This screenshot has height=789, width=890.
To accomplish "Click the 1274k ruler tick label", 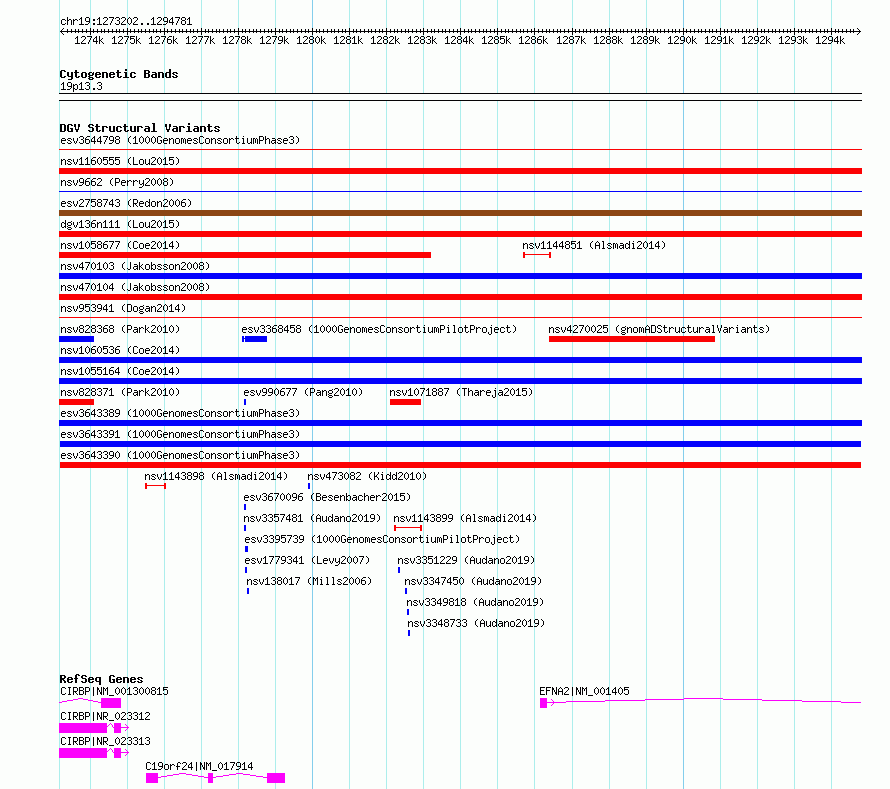I will coord(89,41).
